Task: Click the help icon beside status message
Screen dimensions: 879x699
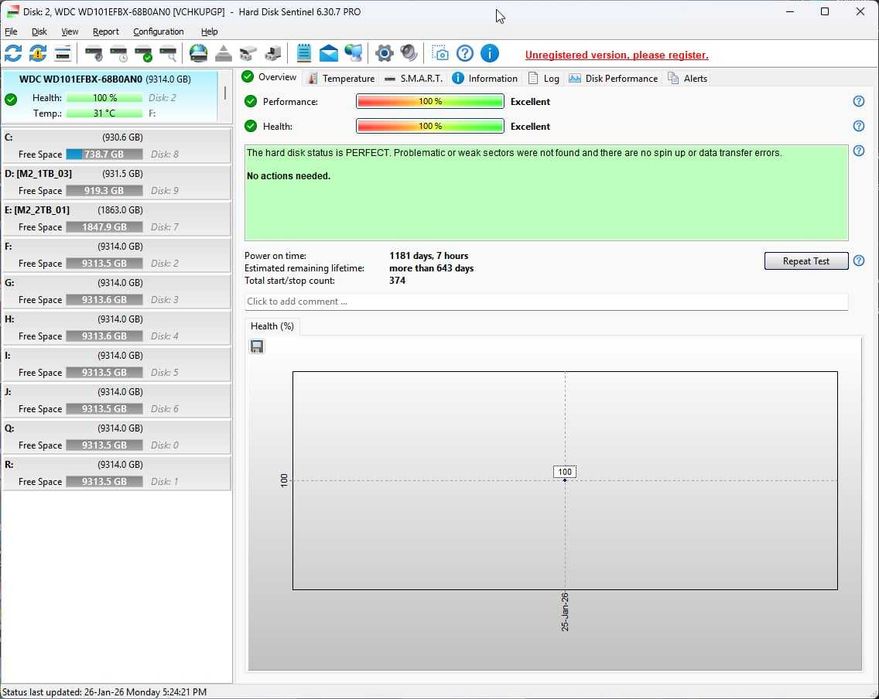Action: click(858, 151)
